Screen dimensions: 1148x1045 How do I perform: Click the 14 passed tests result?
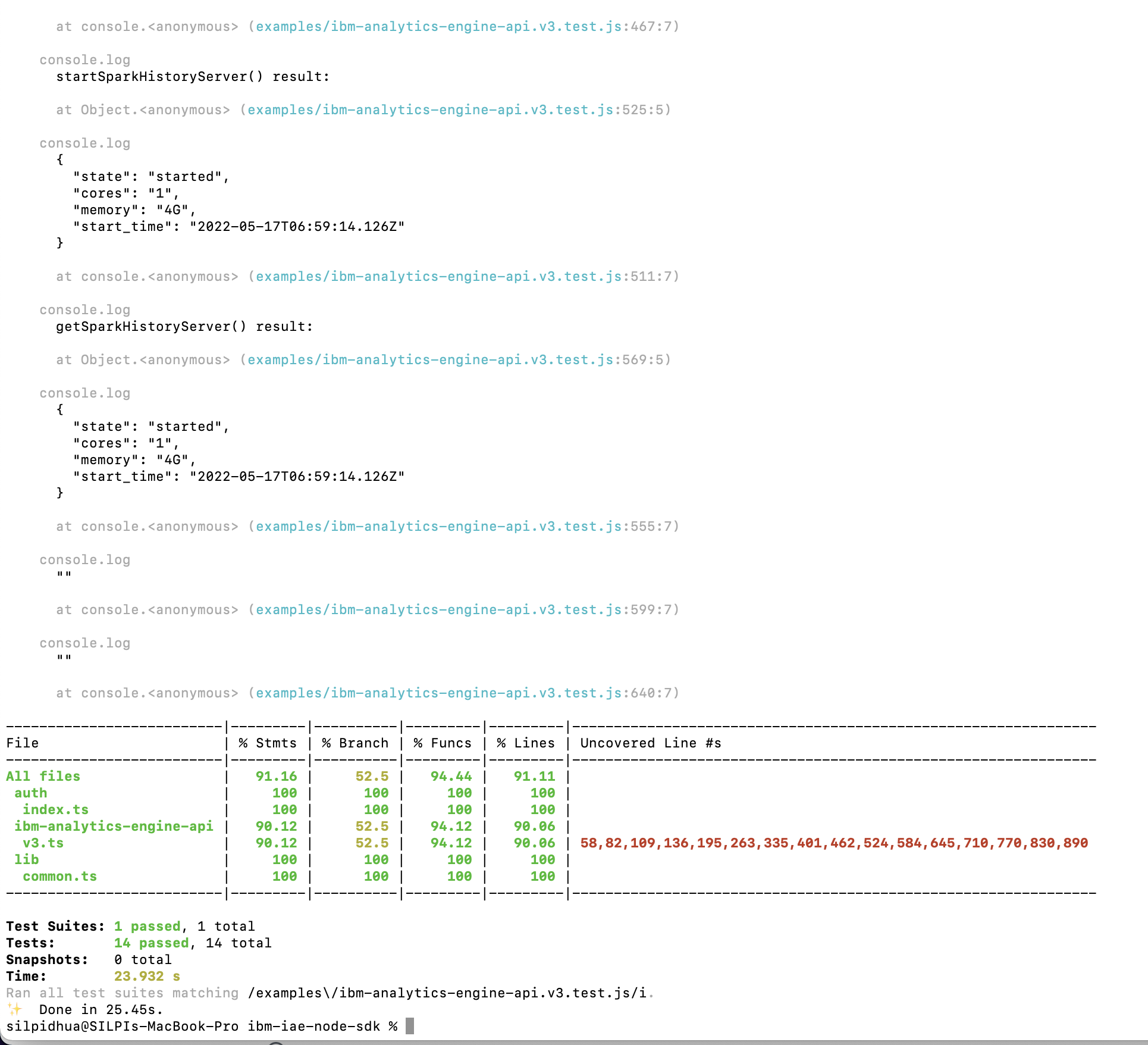coord(151,943)
